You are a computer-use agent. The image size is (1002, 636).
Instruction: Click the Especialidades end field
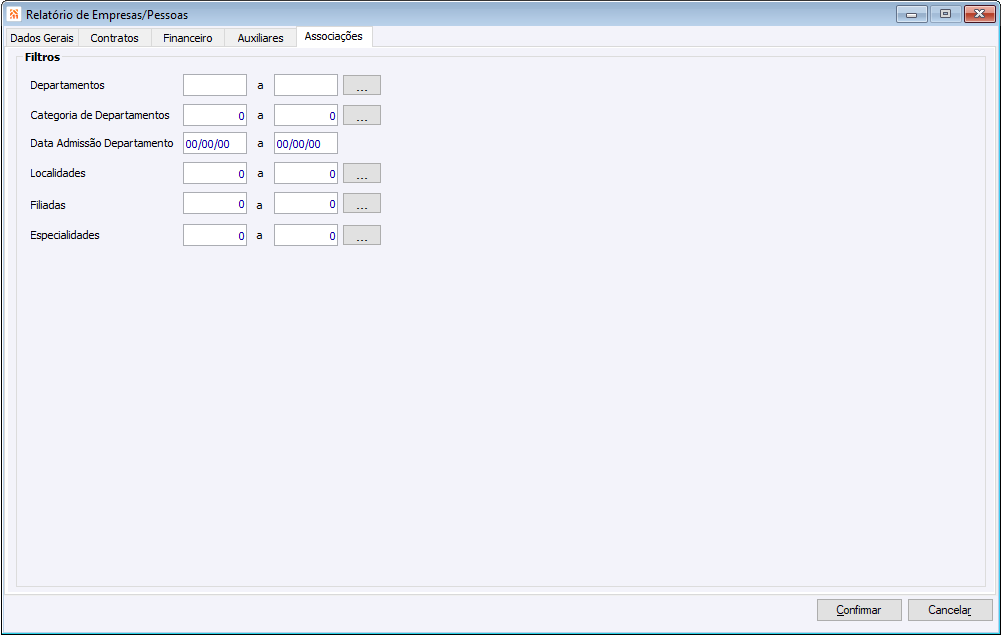(x=305, y=235)
